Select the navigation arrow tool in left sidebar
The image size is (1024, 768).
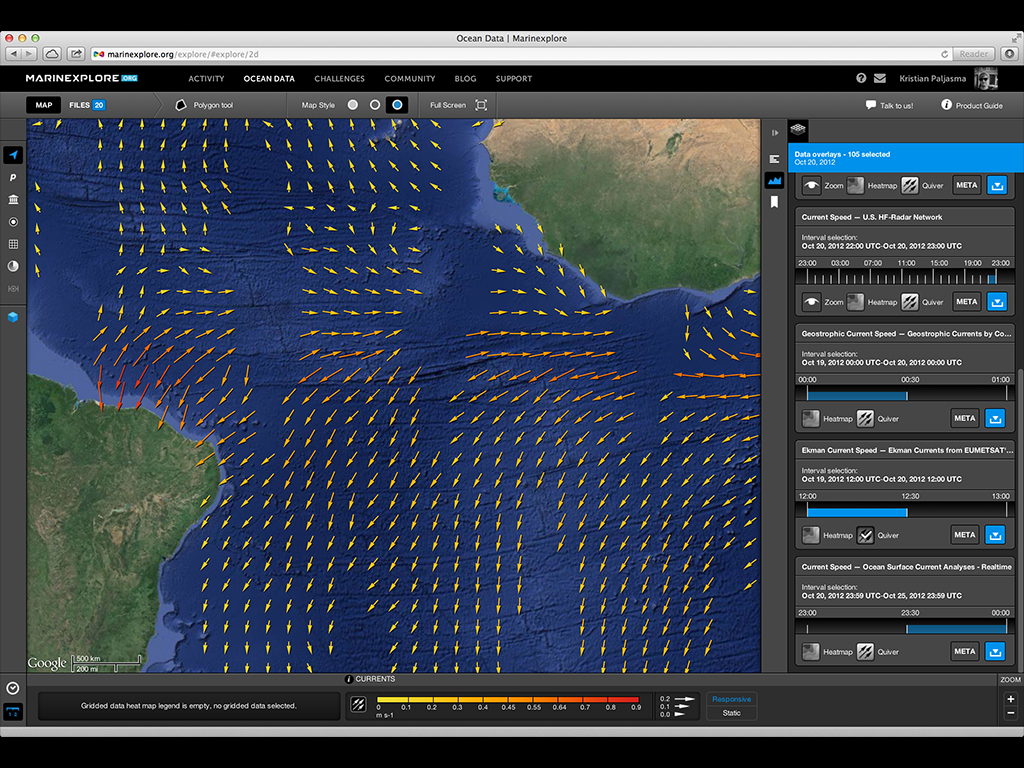pyautogui.click(x=13, y=156)
